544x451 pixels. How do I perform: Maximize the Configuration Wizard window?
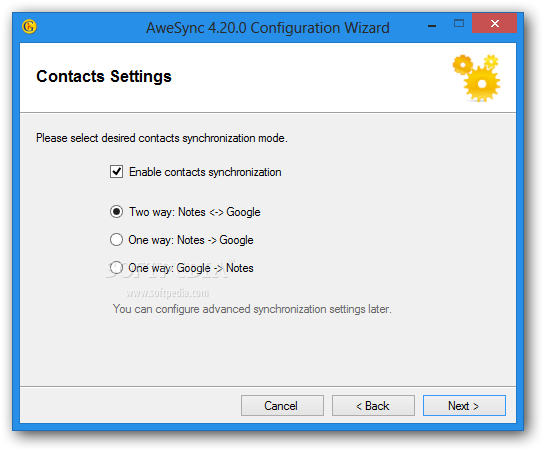pyautogui.click(x=459, y=24)
